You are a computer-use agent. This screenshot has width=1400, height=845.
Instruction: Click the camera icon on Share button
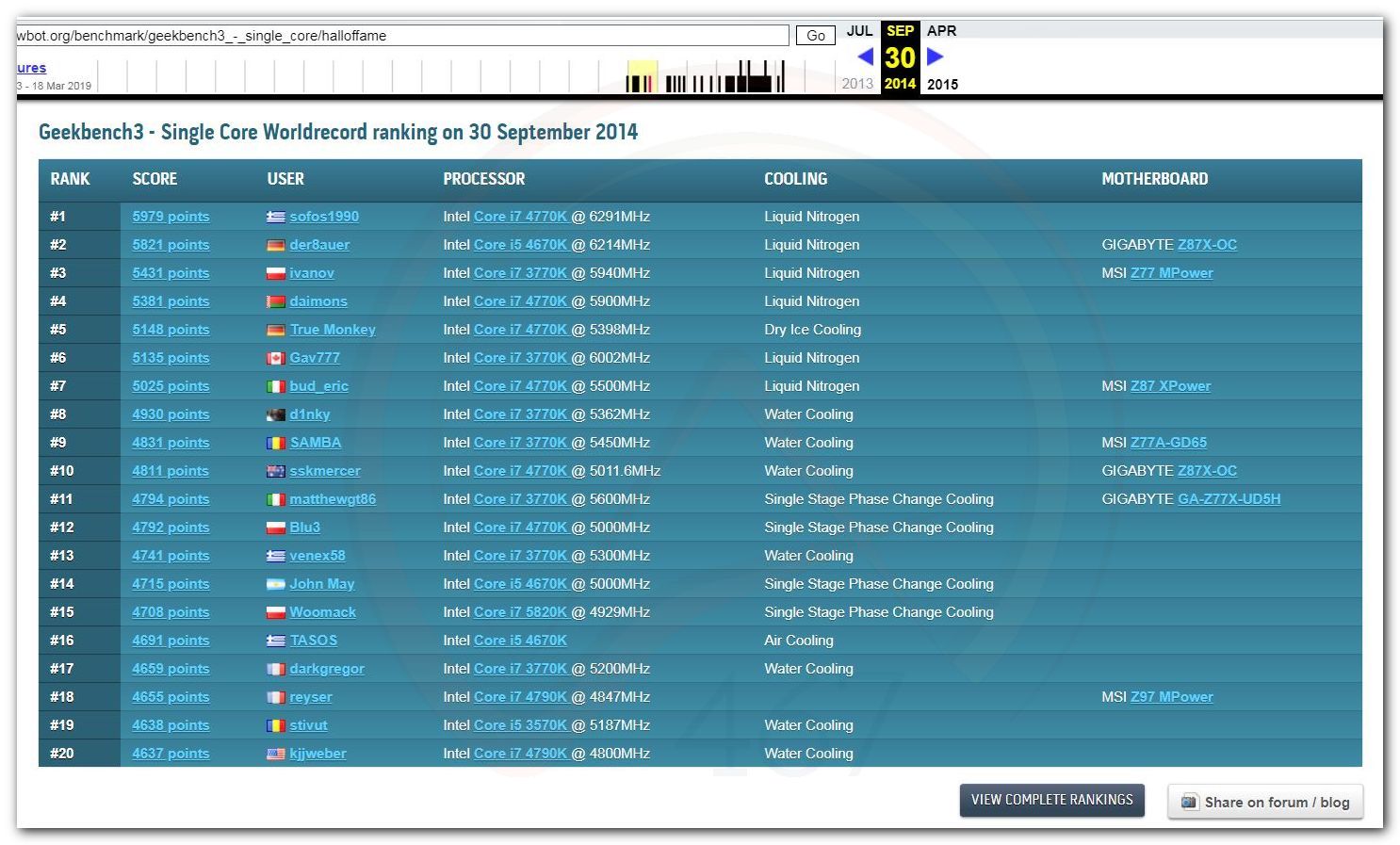tap(1189, 802)
